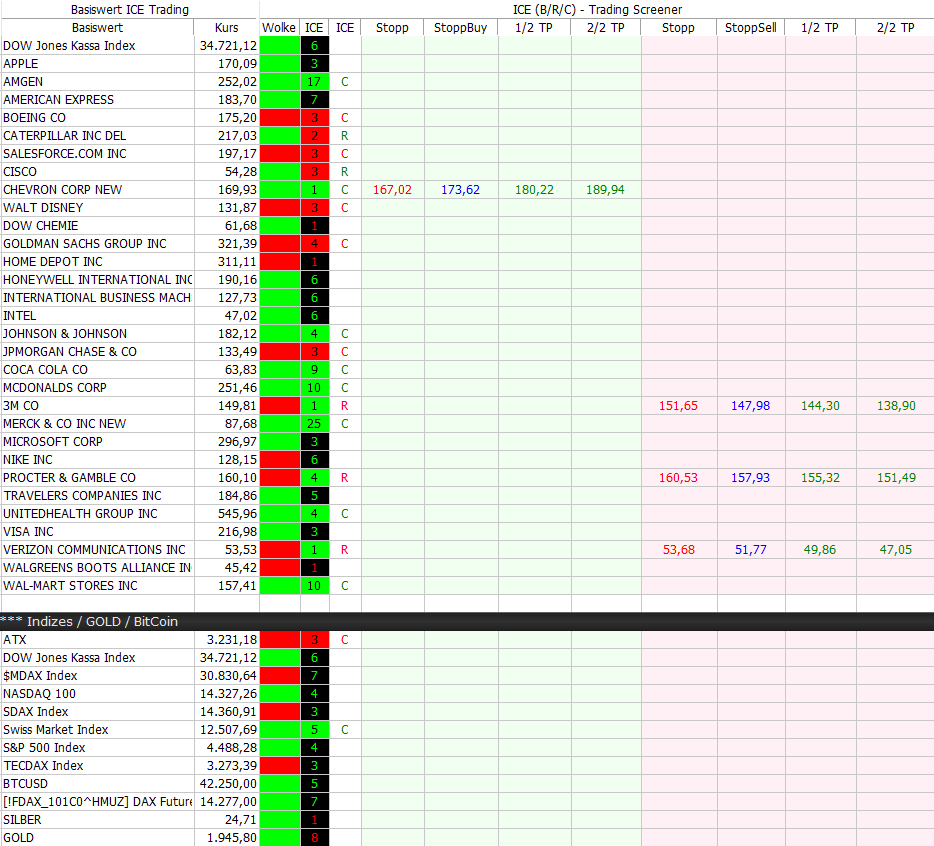Select the DAX Future row
Image resolution: width=934 pixels, height=846 pixels.
point(98,802)
